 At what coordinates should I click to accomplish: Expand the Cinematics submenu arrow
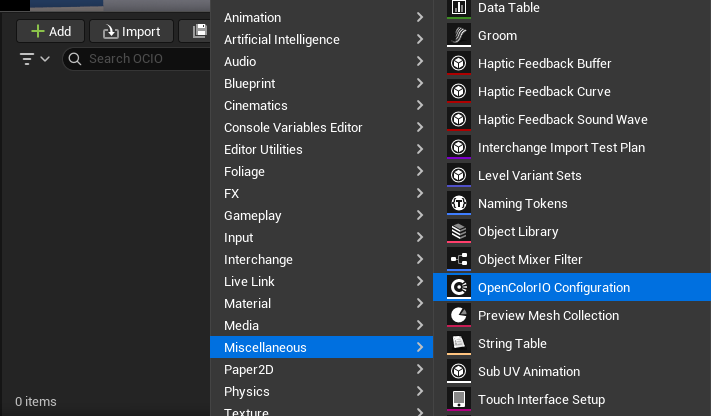(420, 105)
